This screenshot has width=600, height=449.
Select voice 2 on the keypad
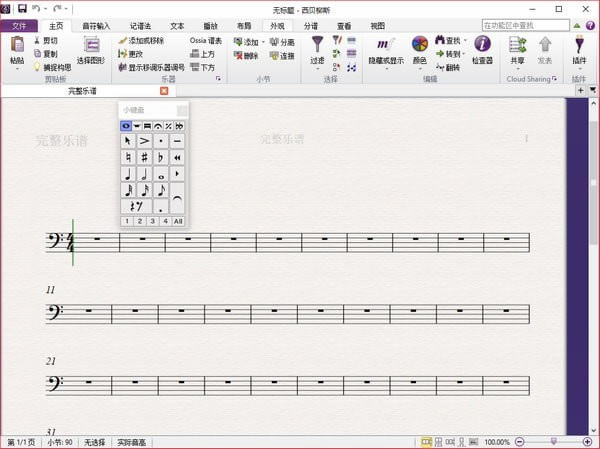point(139,221)
